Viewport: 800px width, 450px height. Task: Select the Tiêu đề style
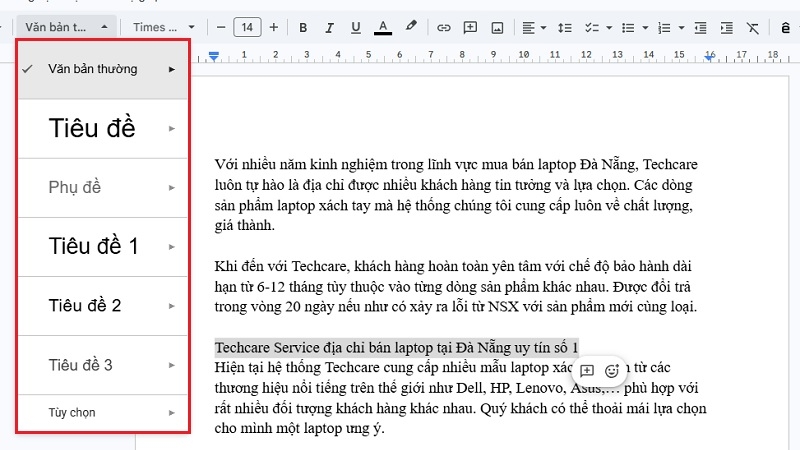coord(103,129)
